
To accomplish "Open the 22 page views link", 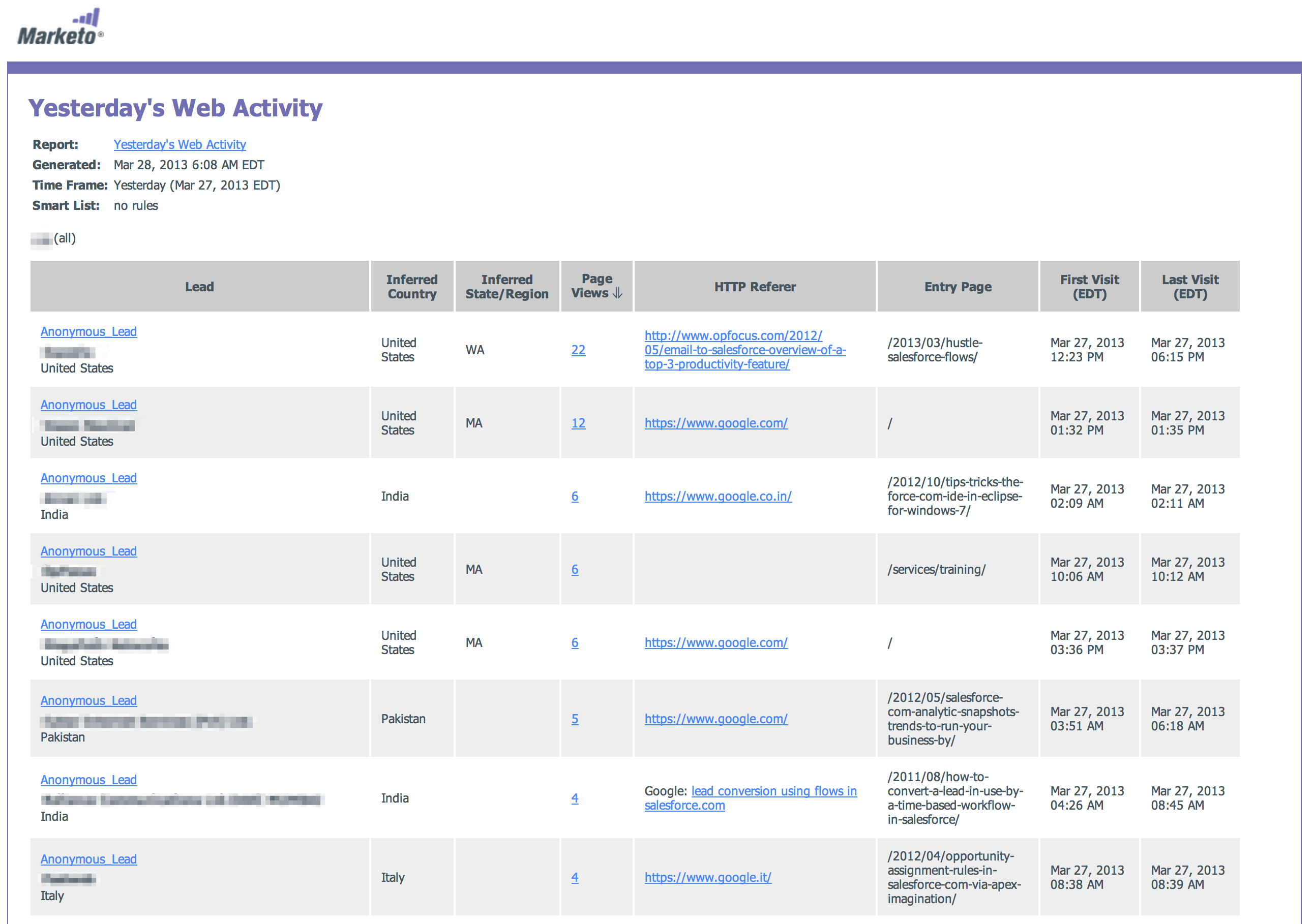I will click(x=578, y=350).
